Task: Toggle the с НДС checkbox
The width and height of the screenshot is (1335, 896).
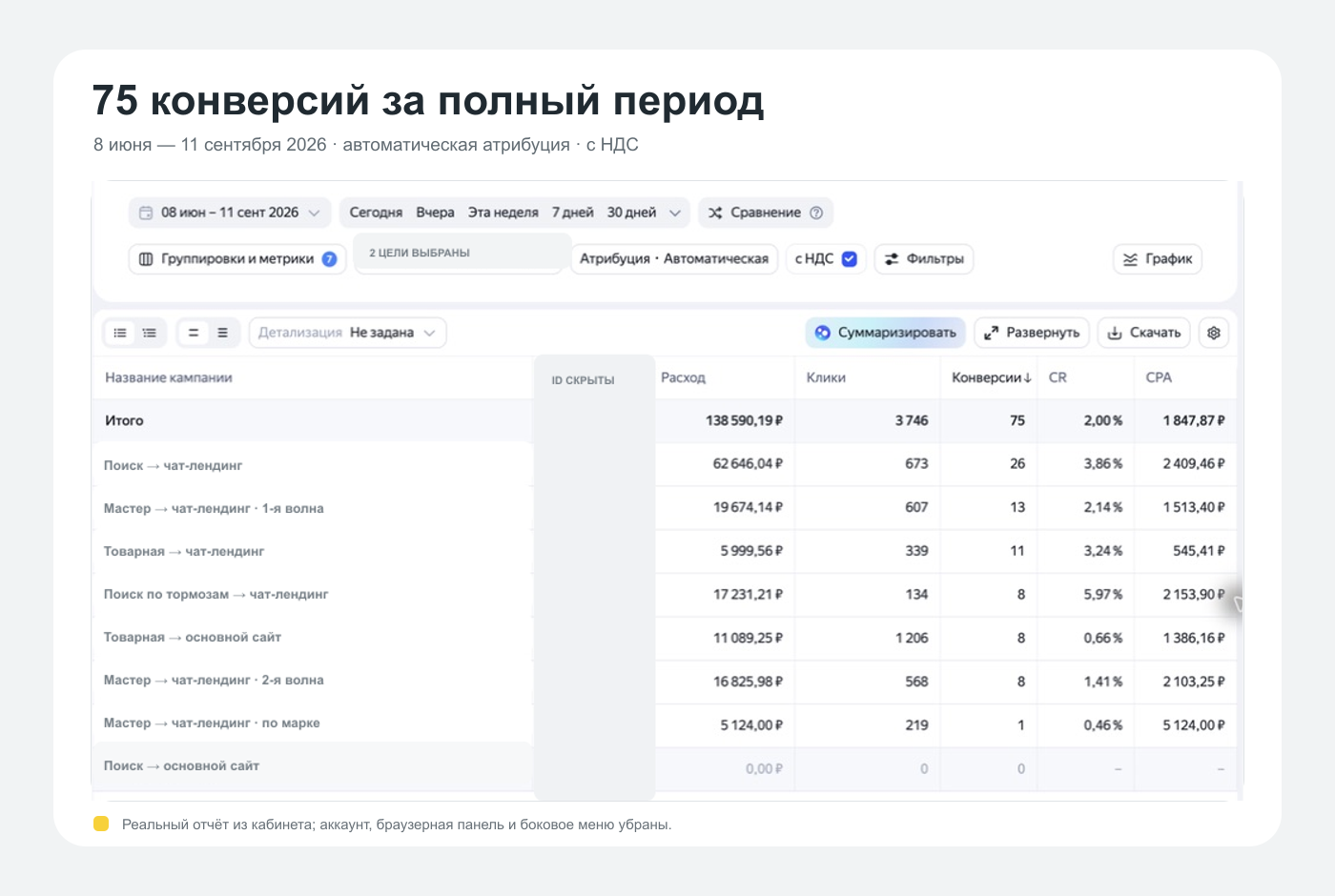Action: pyautogui.click(x=849, y=259)
